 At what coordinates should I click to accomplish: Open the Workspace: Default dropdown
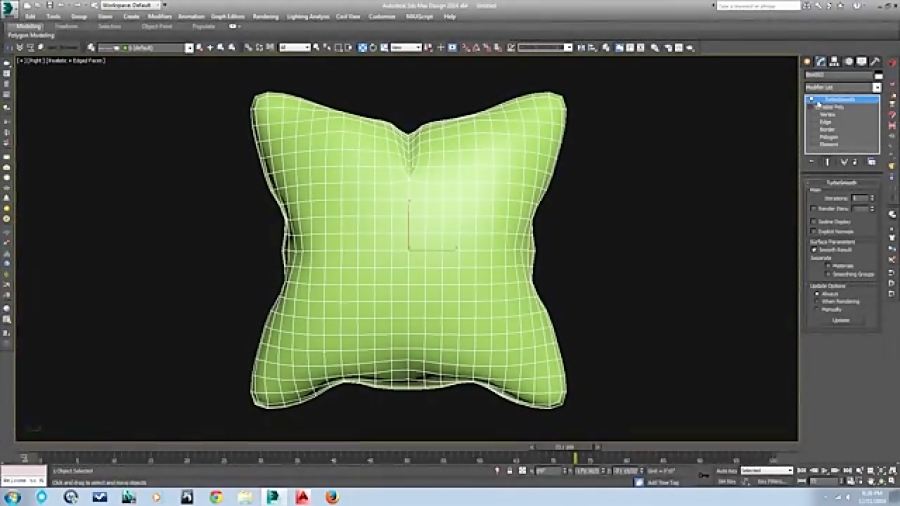132,5
